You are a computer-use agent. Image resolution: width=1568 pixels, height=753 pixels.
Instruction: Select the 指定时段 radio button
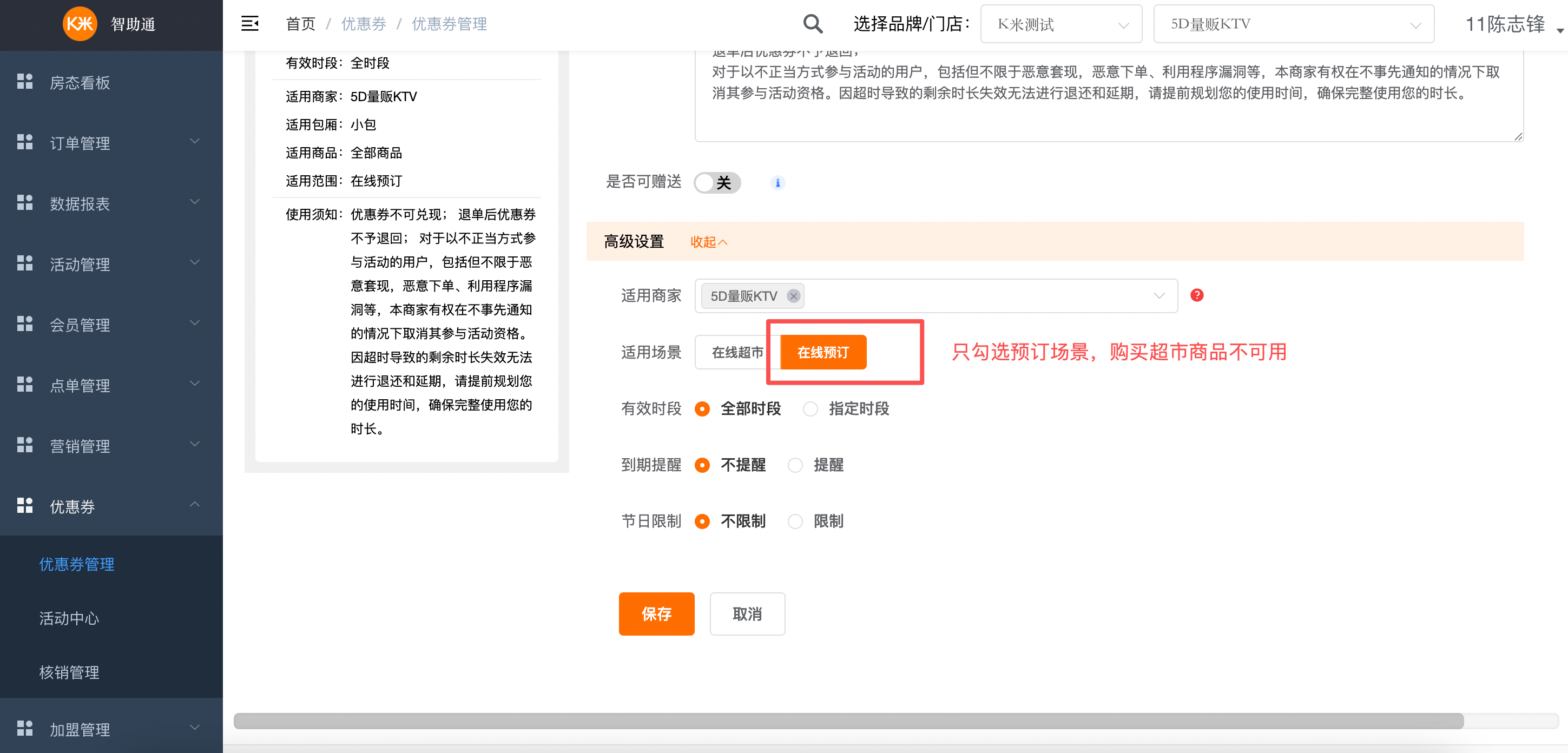pos(810,409)
